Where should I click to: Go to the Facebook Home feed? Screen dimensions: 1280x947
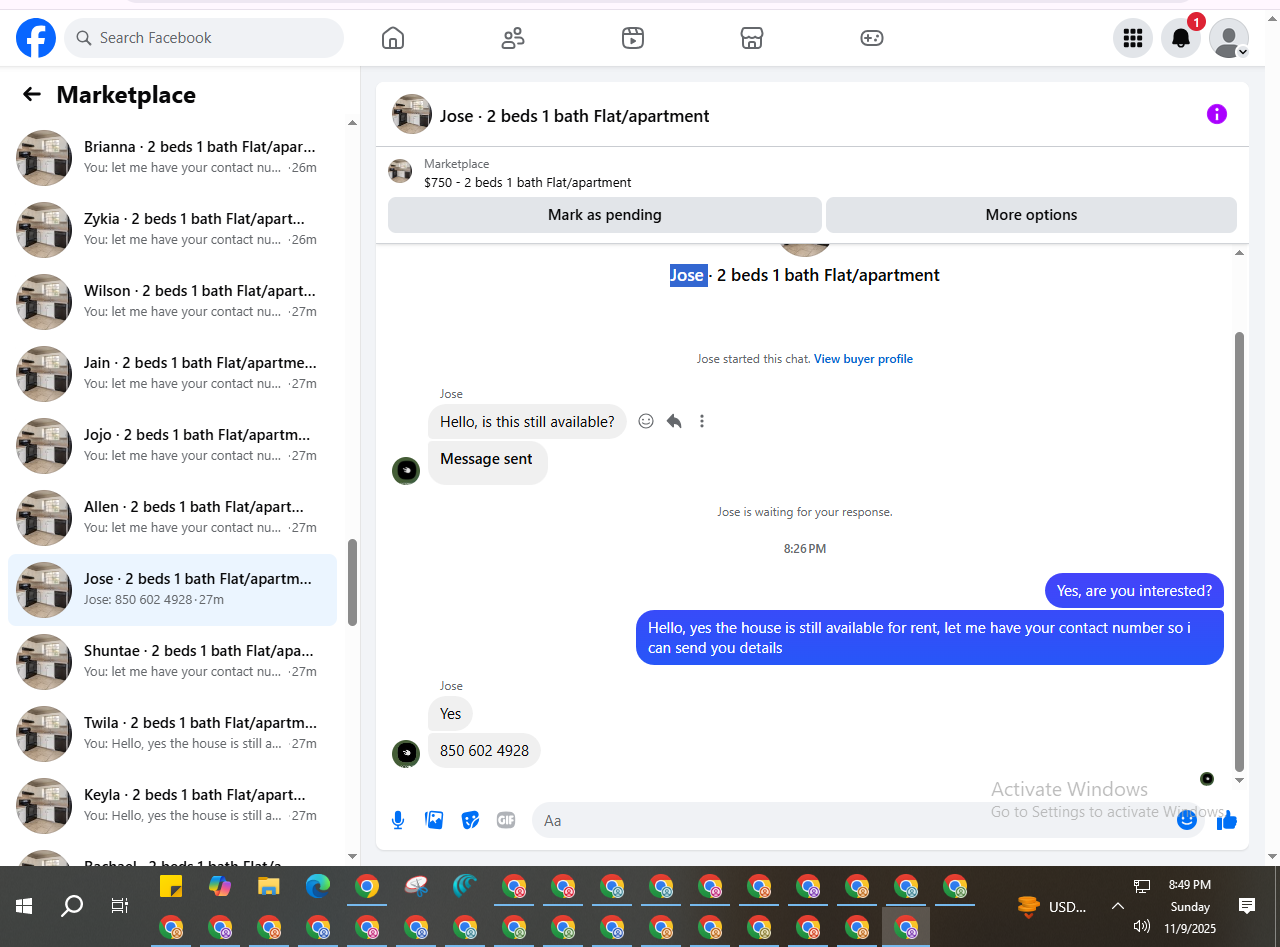(x=393, y=38)
